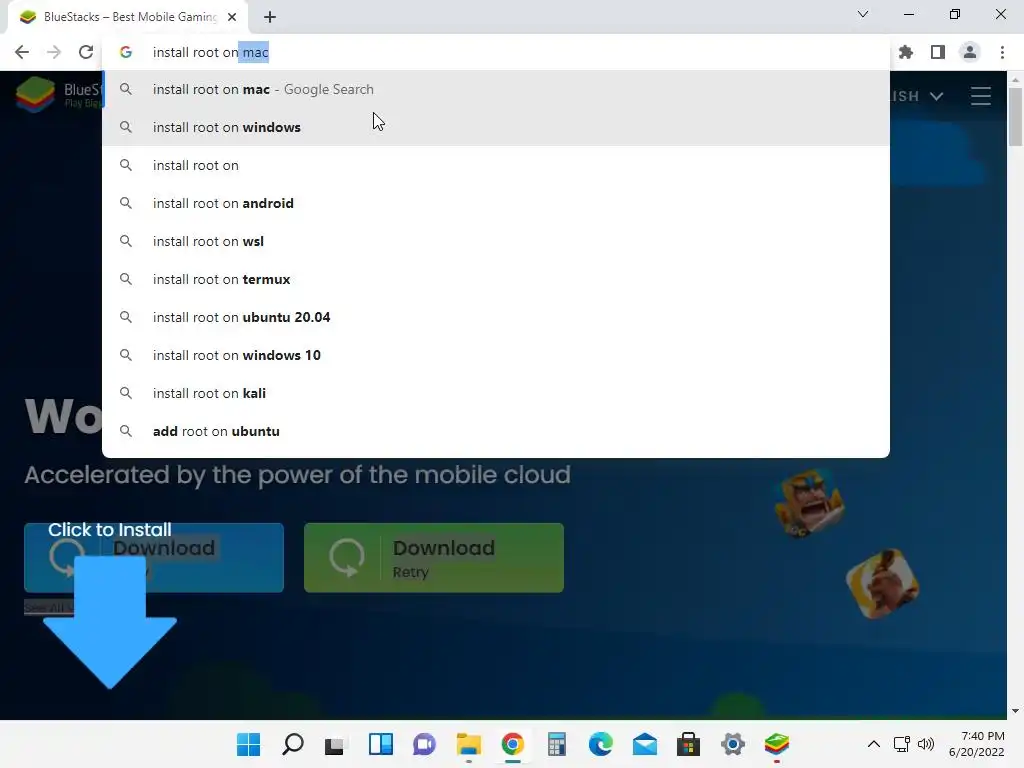Click the page vertical scrollbar thumb
The image size is (1024, 768).
coord(1015,116)
